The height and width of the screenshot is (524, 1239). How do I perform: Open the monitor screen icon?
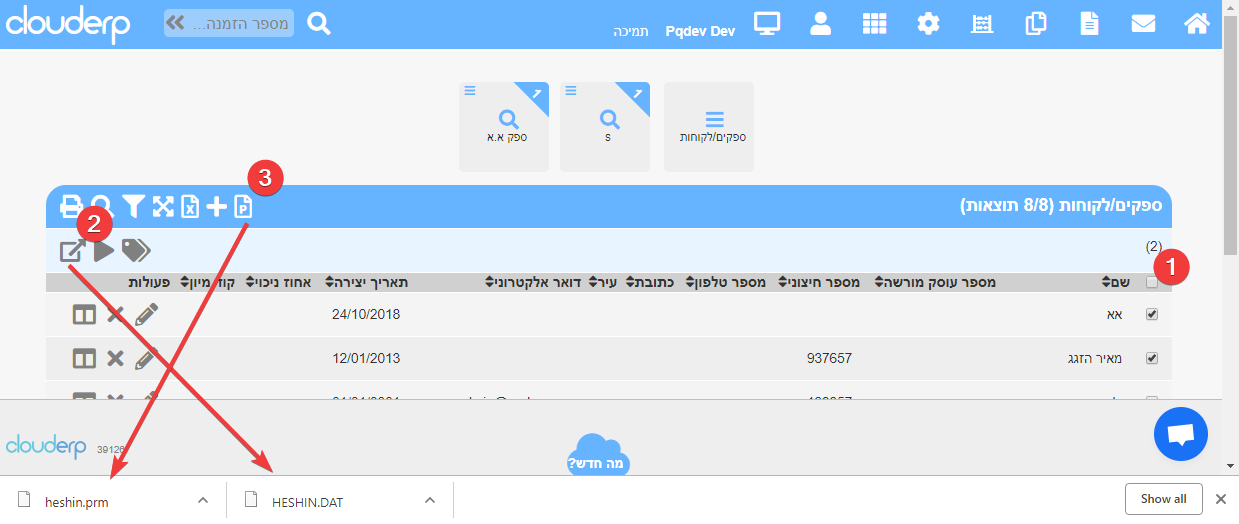[767, 24]
